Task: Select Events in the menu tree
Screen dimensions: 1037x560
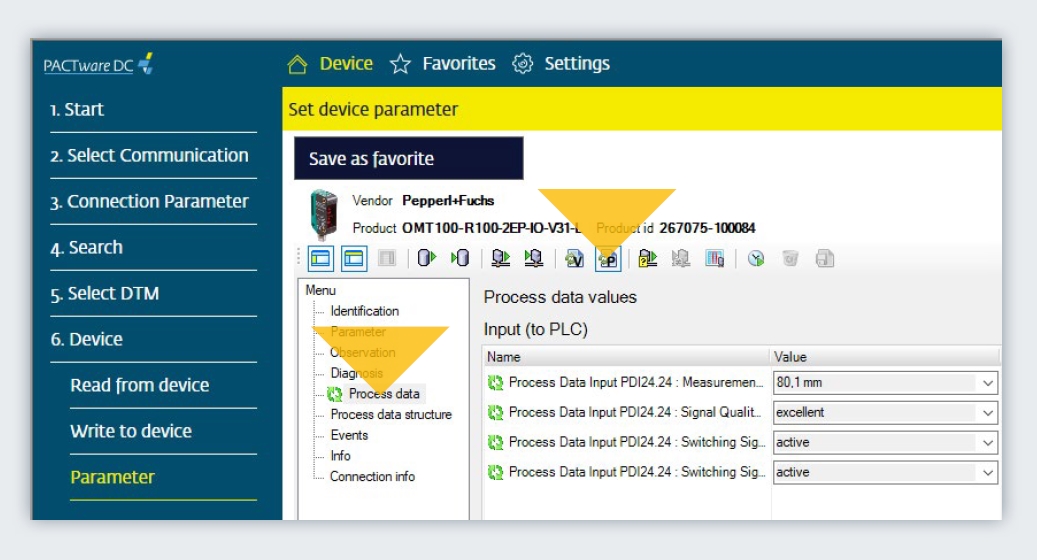Action: point(349,435)
